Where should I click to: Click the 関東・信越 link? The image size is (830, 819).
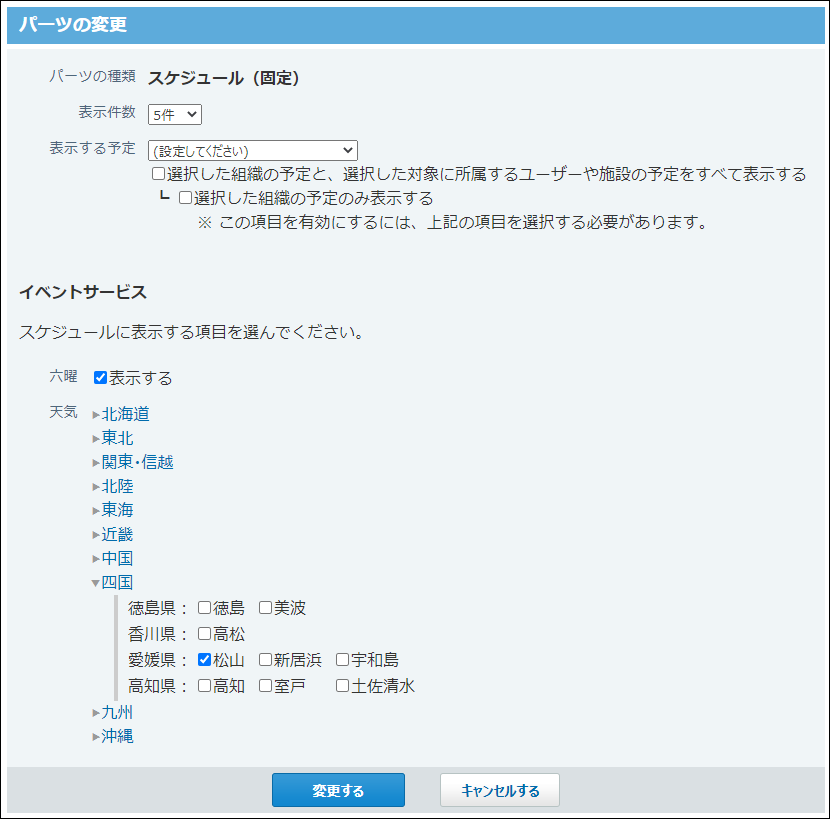tap(138, 462)
